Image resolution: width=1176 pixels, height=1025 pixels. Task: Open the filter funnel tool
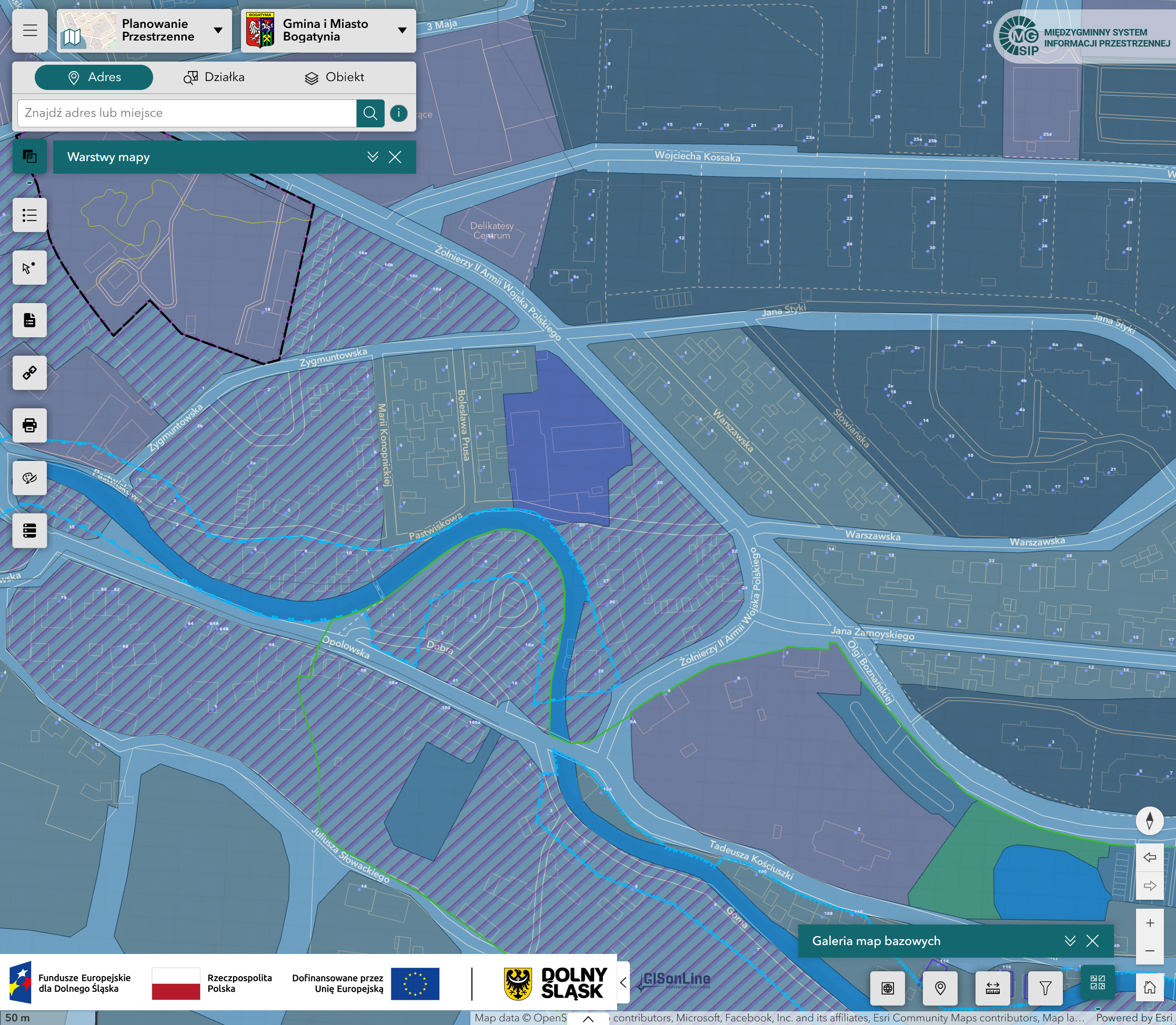pos(1045,988)
